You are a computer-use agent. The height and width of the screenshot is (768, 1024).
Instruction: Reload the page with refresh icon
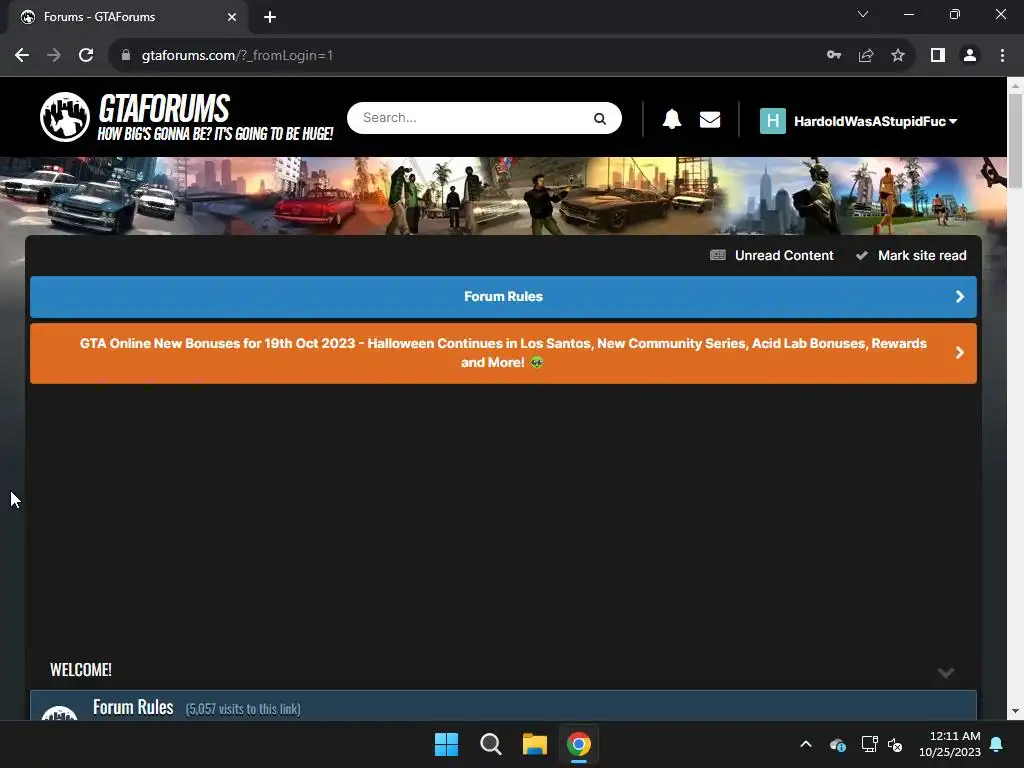(x=86, y=56)
